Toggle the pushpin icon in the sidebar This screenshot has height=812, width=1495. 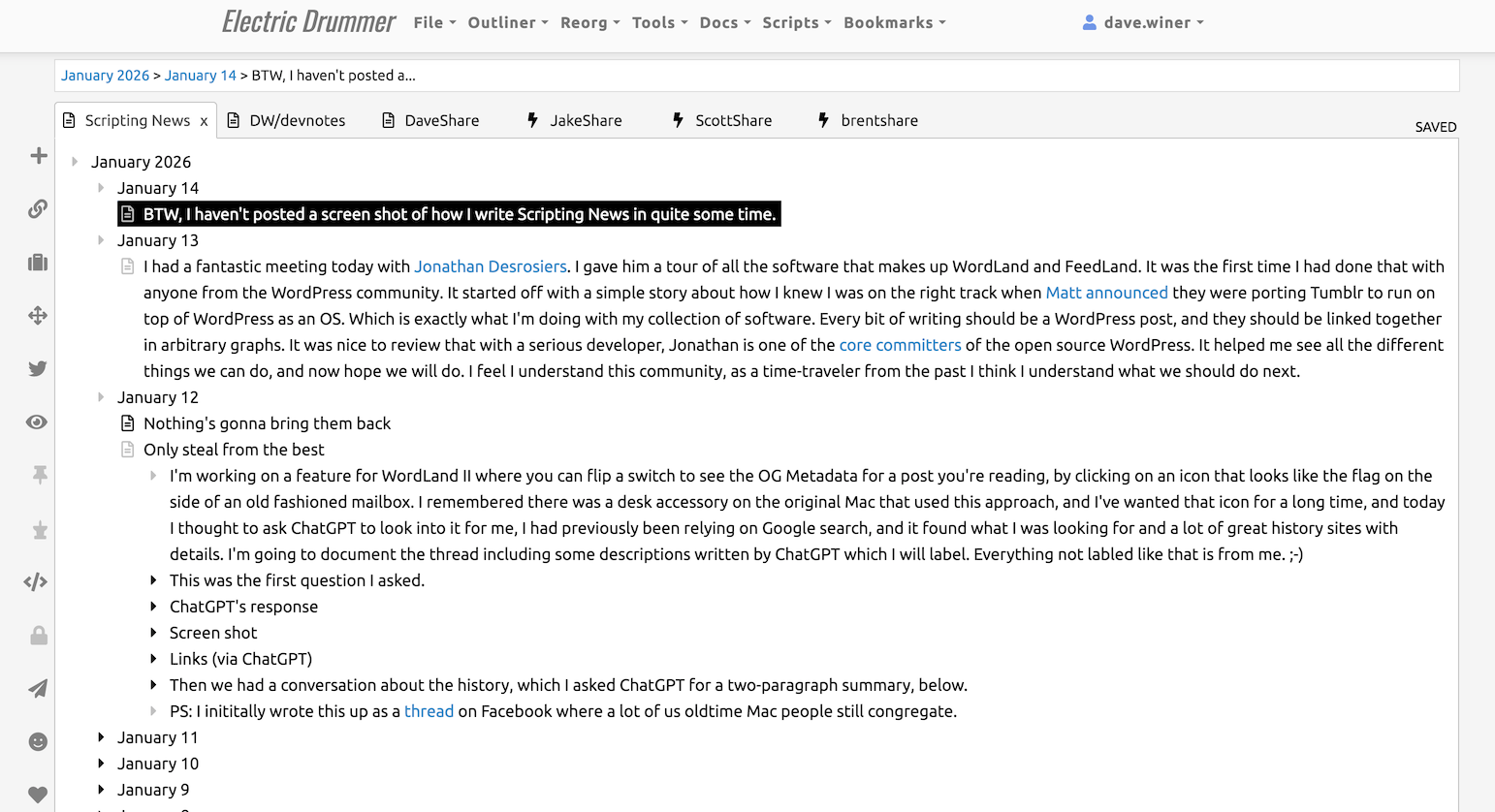pyautogui.click(x=40, y=475)
